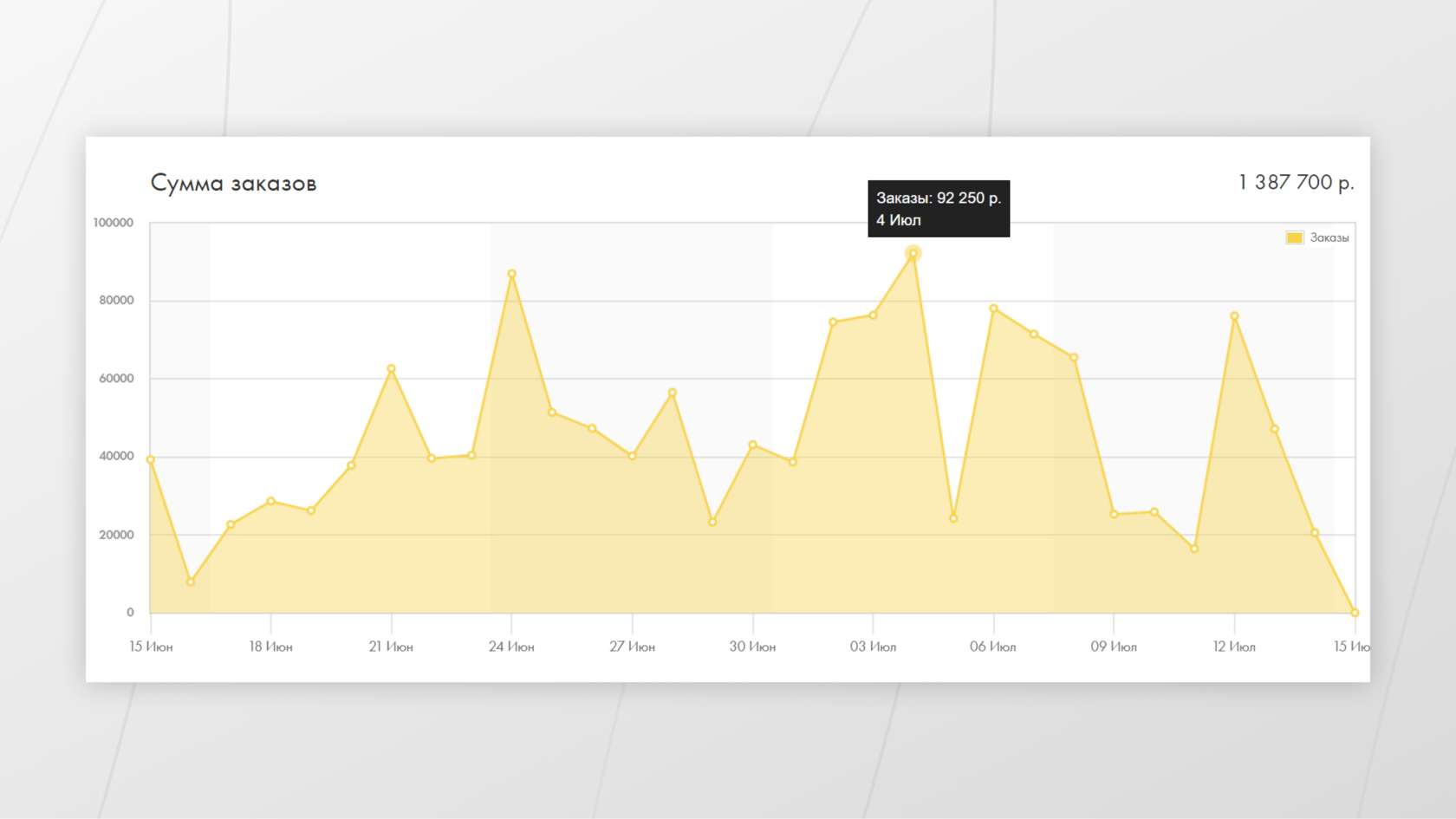Click the Сумма заказов chart title
Viewport: 1456px width, 819px height.
point(233,183)
